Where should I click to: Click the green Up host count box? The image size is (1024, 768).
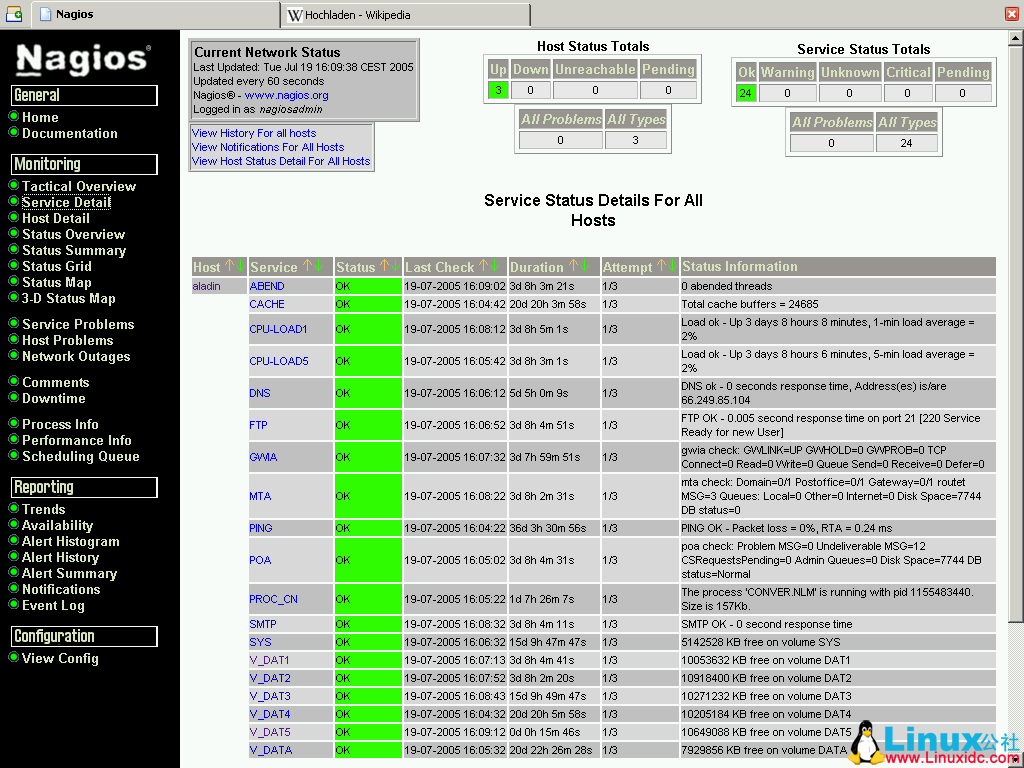point(497,89)
